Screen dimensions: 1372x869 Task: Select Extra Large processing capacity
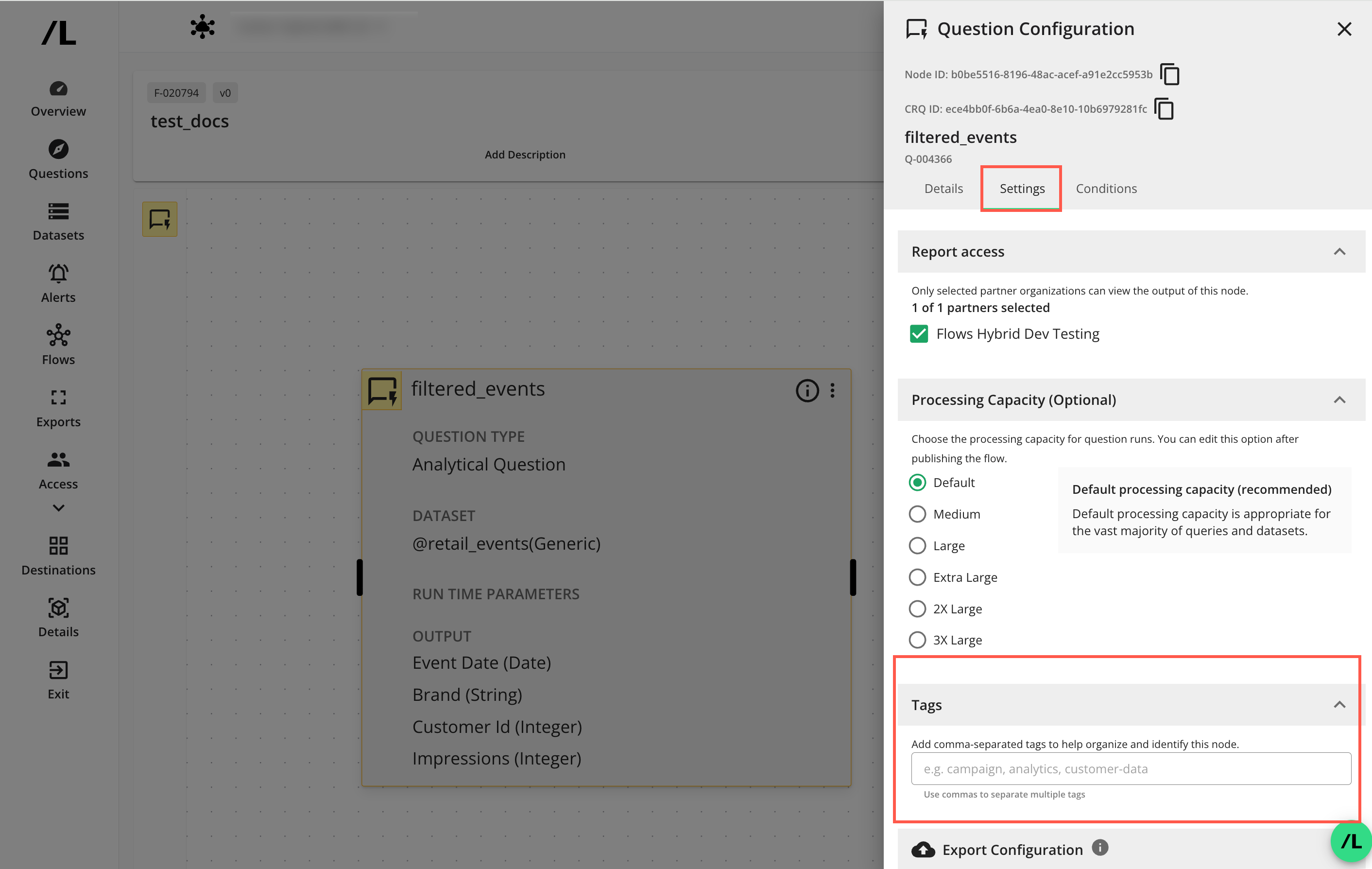pyautogui.click(x=917, y=577)
